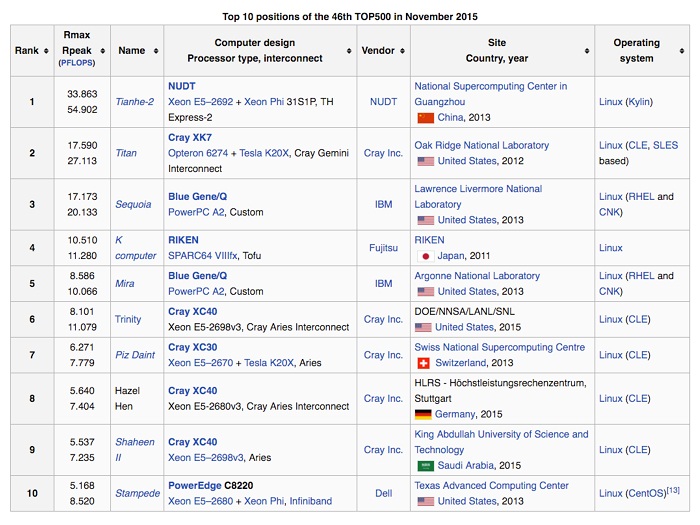The image size is (700, 525).
Task: Sort table by Rank column arrows
Action: [46, 51]
